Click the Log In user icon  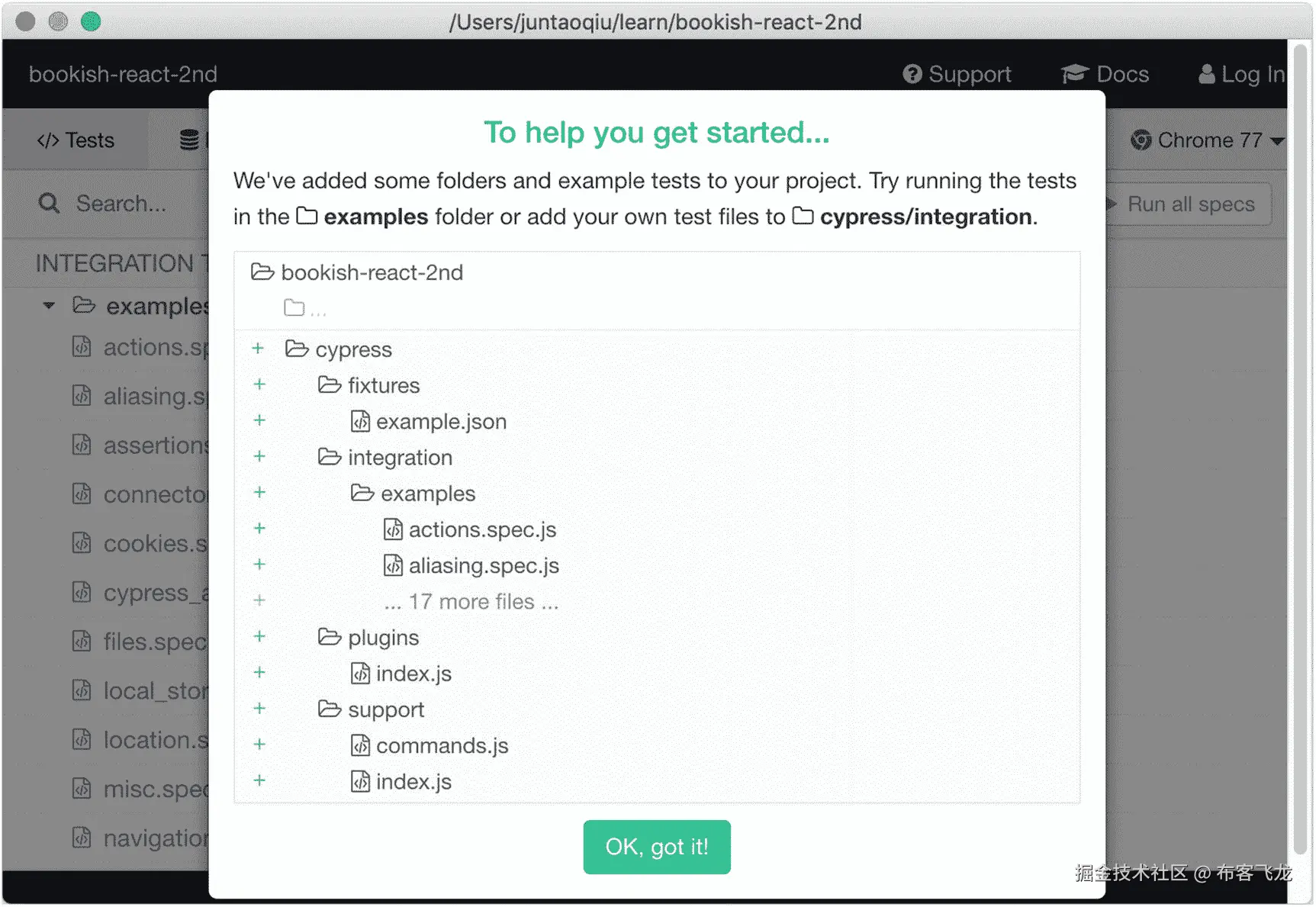pos(1206,74)
